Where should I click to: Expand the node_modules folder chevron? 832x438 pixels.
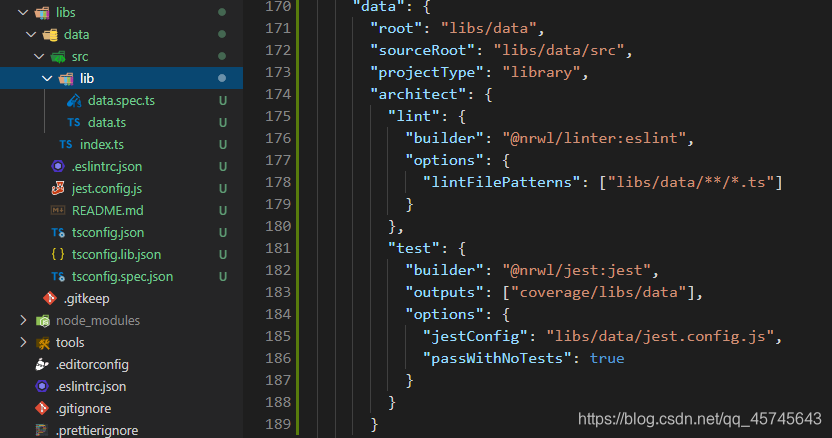tap(23, 320)
